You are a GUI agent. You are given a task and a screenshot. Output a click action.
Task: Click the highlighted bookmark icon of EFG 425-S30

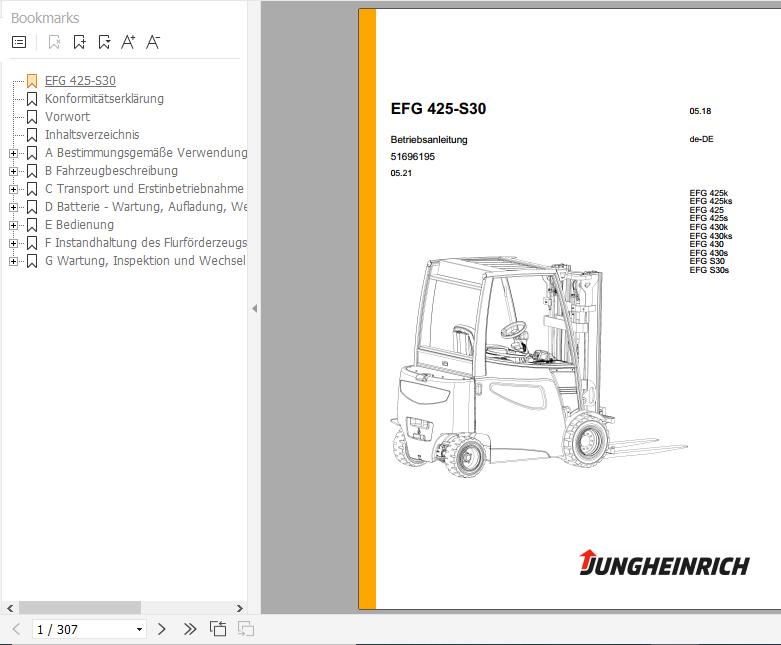tap(32, 81)
